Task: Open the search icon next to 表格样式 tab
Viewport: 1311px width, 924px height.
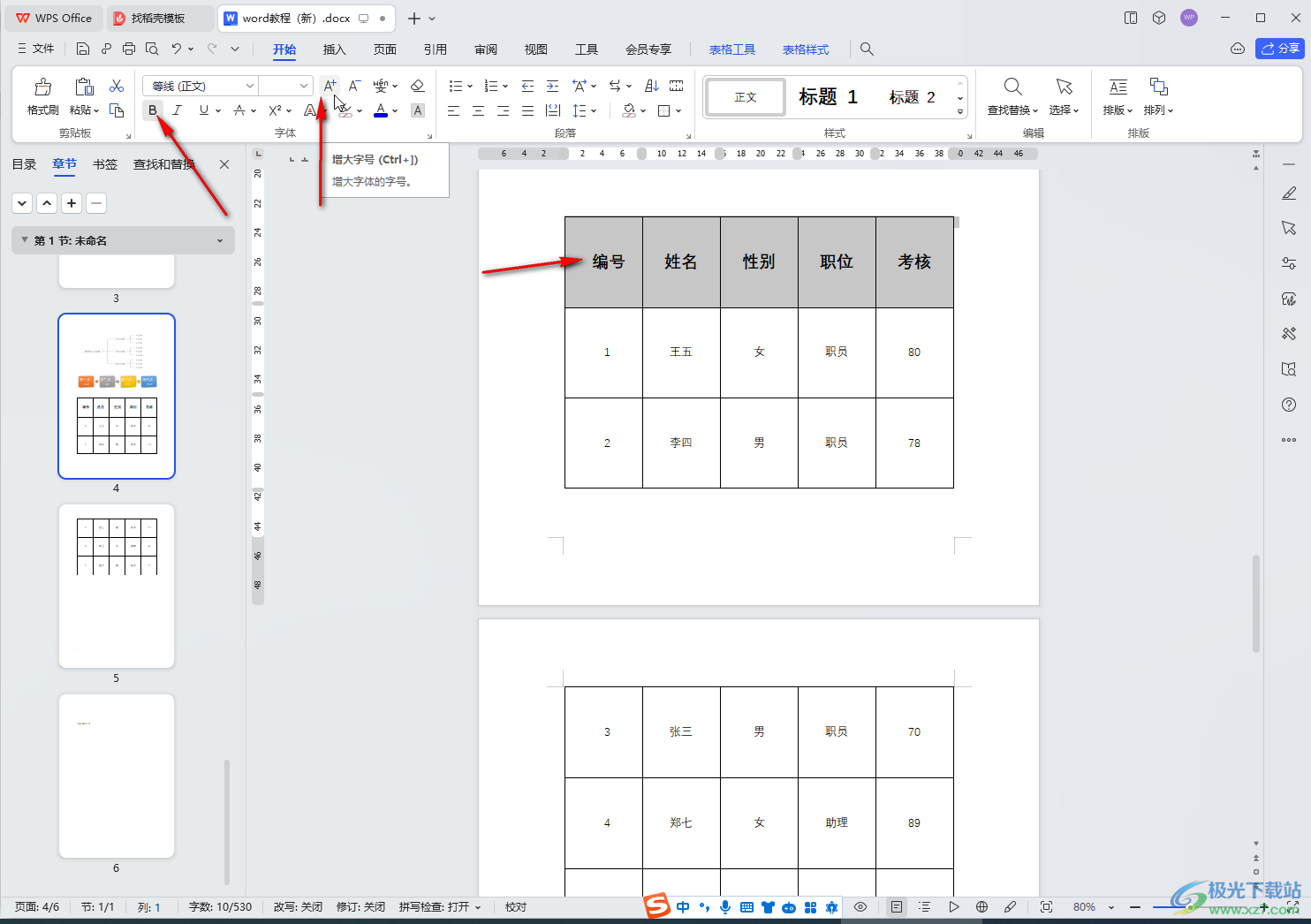Action: 867,49
